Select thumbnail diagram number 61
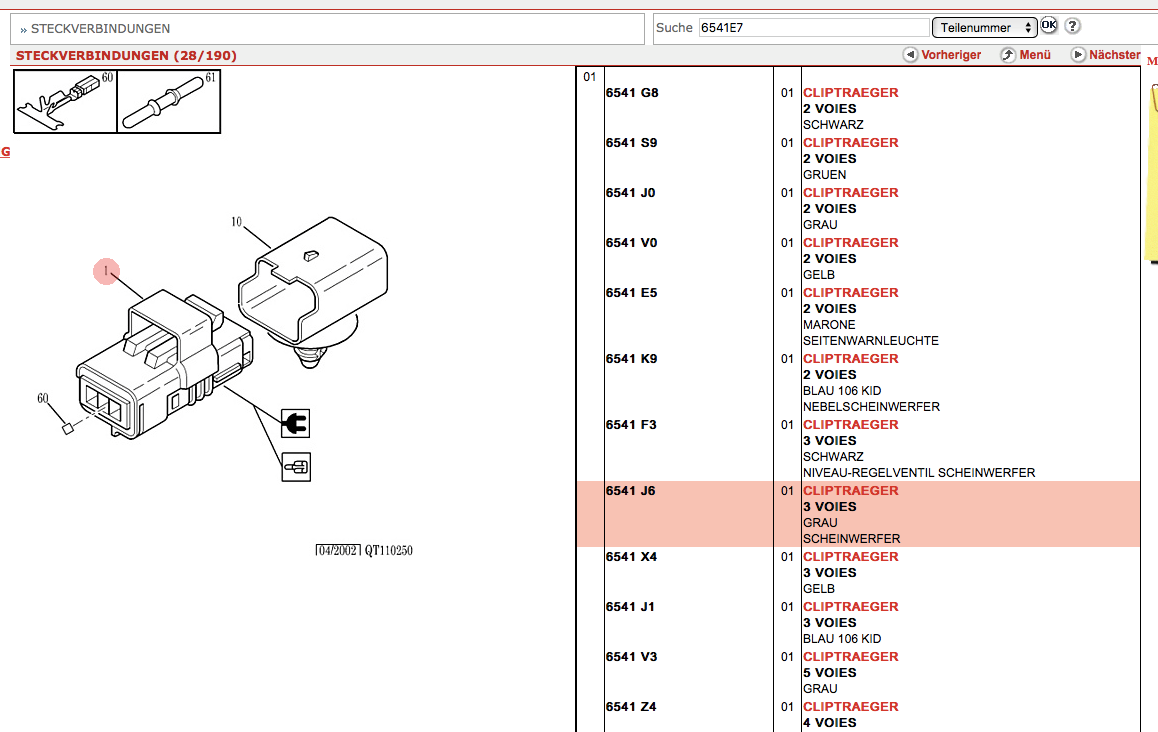 coord(168,101)
